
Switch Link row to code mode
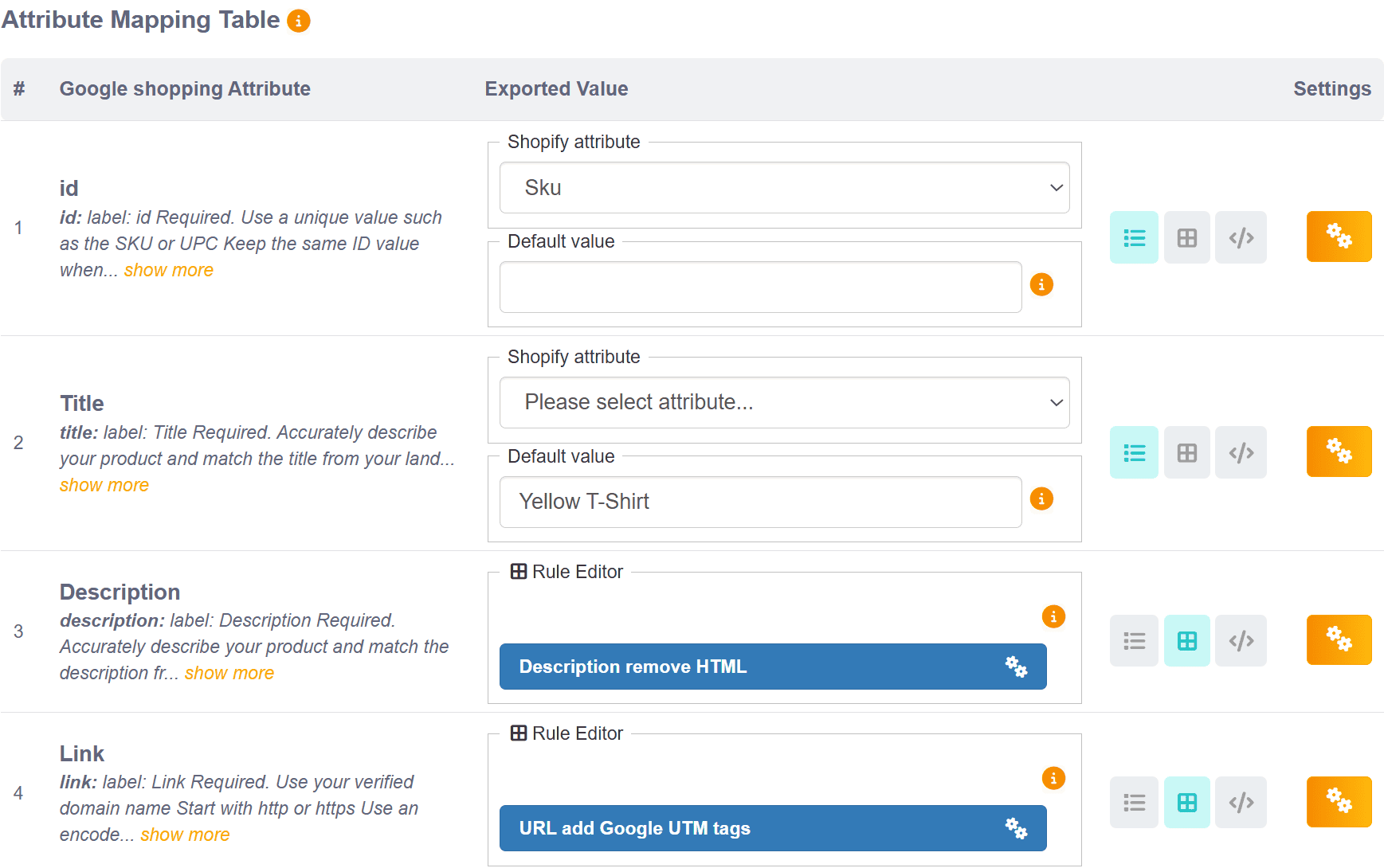pos(1240,802)
